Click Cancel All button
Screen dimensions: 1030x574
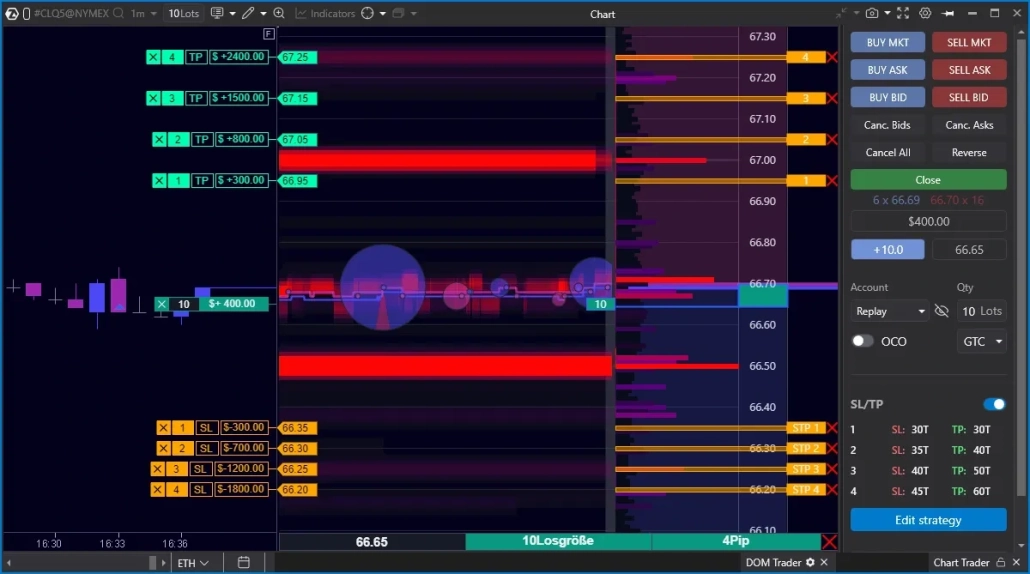(x=887, y=152)
